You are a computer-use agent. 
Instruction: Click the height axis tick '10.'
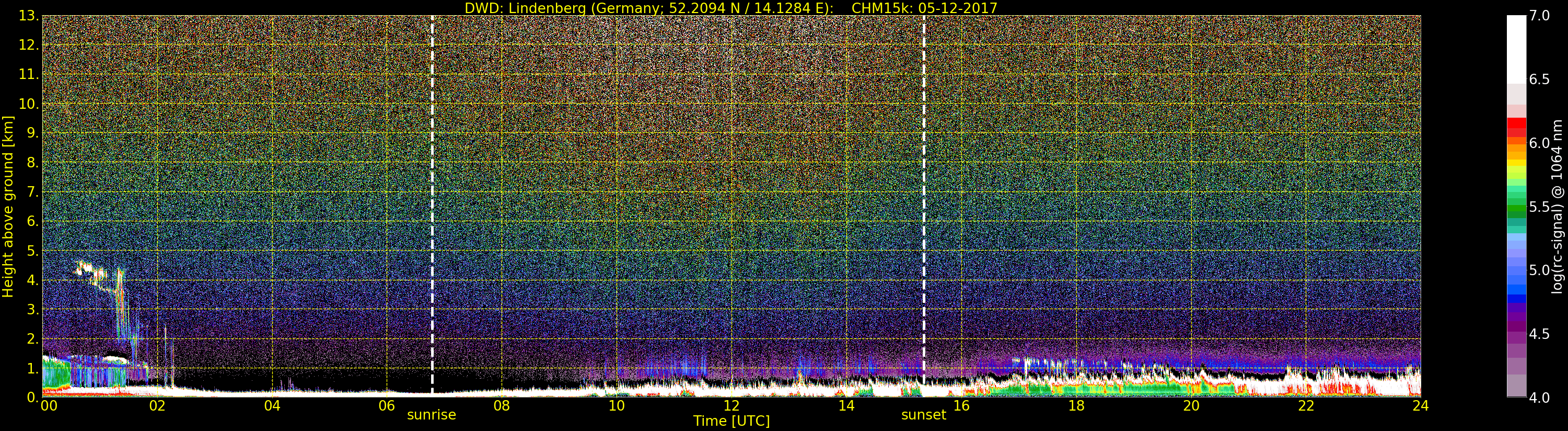(x=29, y=104)
